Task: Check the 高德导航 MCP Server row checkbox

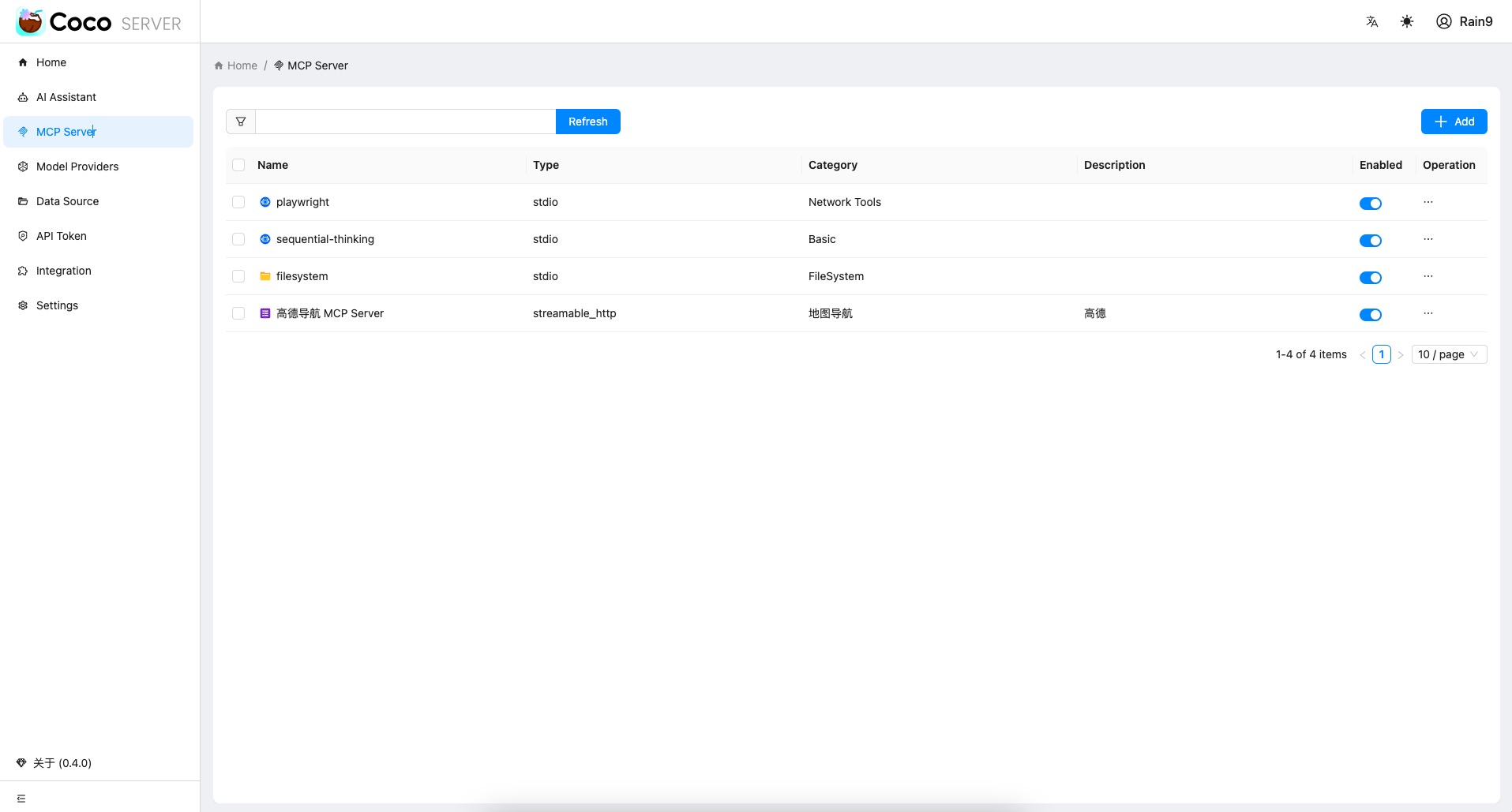Action: [x=238, y=313]
